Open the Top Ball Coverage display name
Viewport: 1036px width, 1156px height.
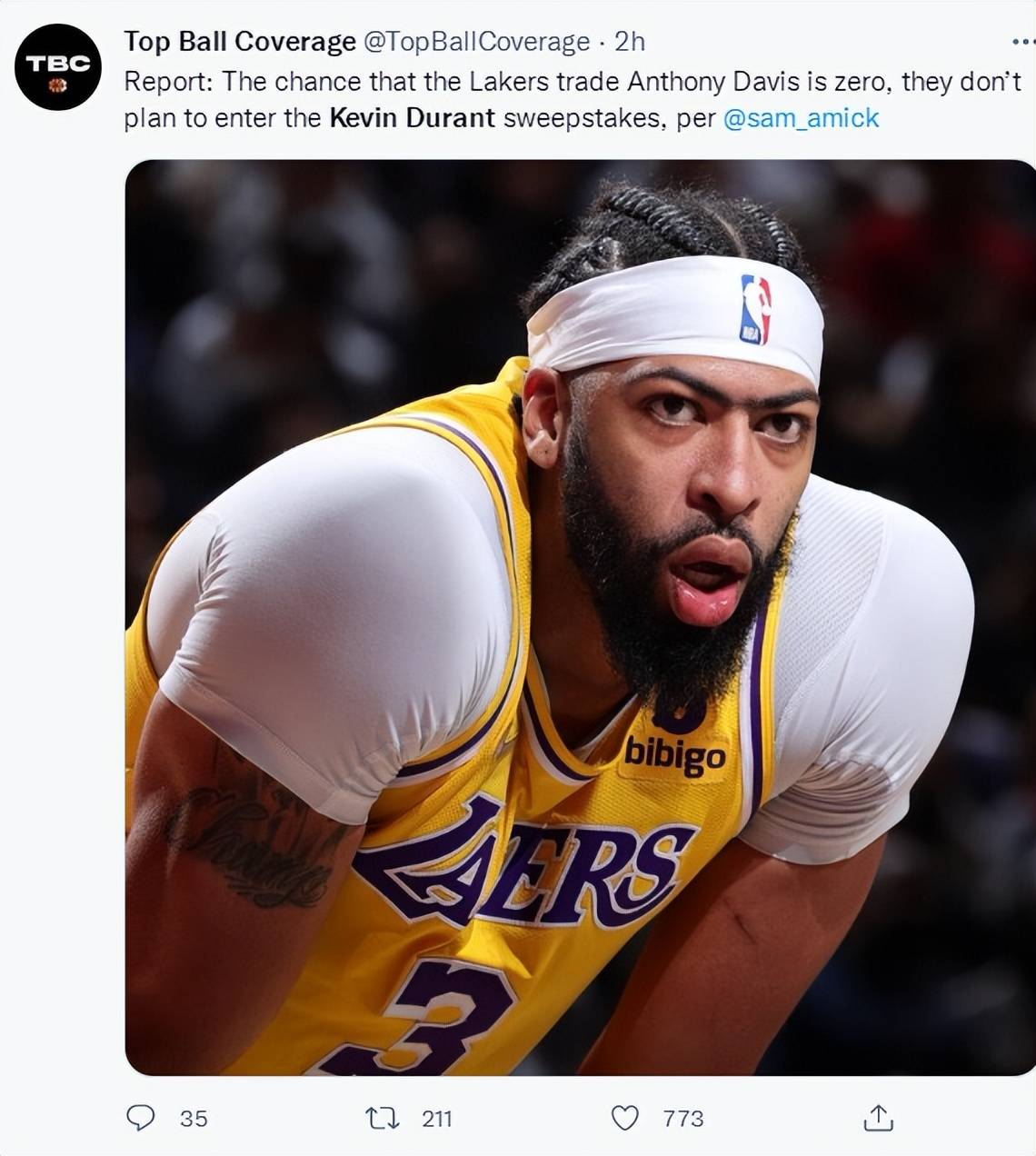point(240,42)
